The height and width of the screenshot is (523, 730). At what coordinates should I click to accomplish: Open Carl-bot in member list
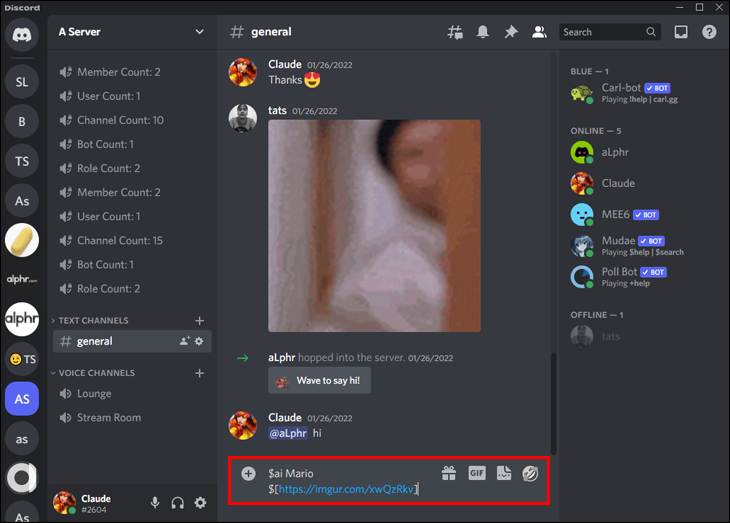[642, 93]
